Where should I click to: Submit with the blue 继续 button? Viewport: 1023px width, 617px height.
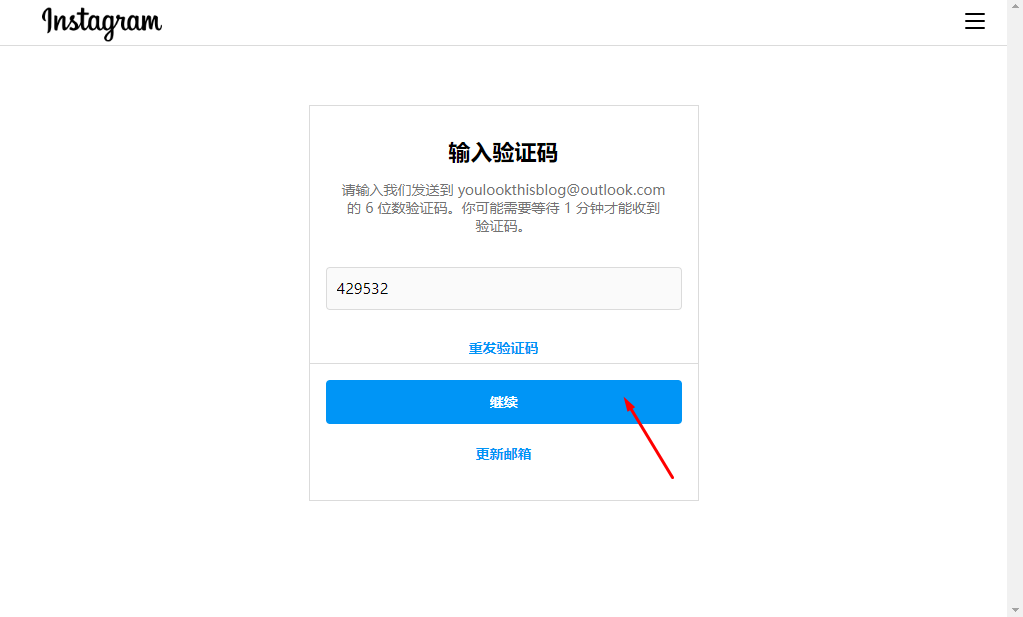(x=504, y=402)
